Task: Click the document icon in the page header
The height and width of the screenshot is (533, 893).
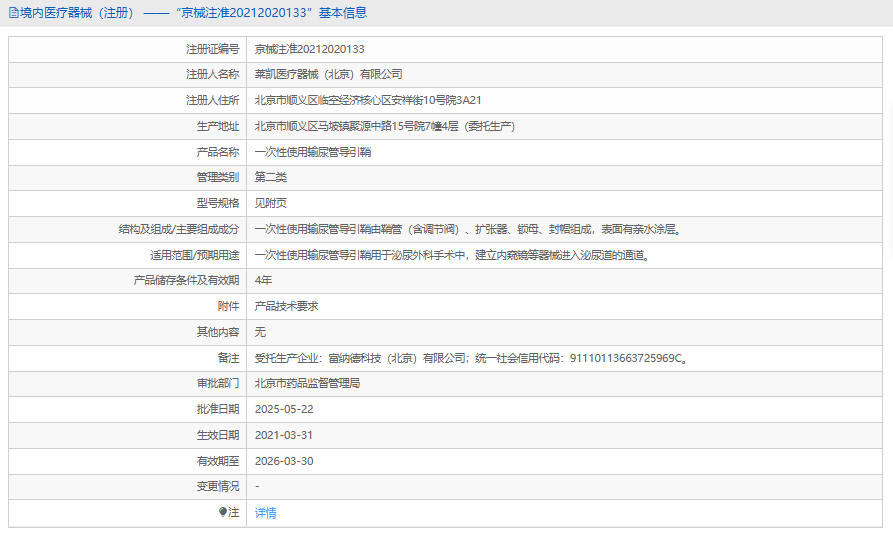Action: pos(12,13)
